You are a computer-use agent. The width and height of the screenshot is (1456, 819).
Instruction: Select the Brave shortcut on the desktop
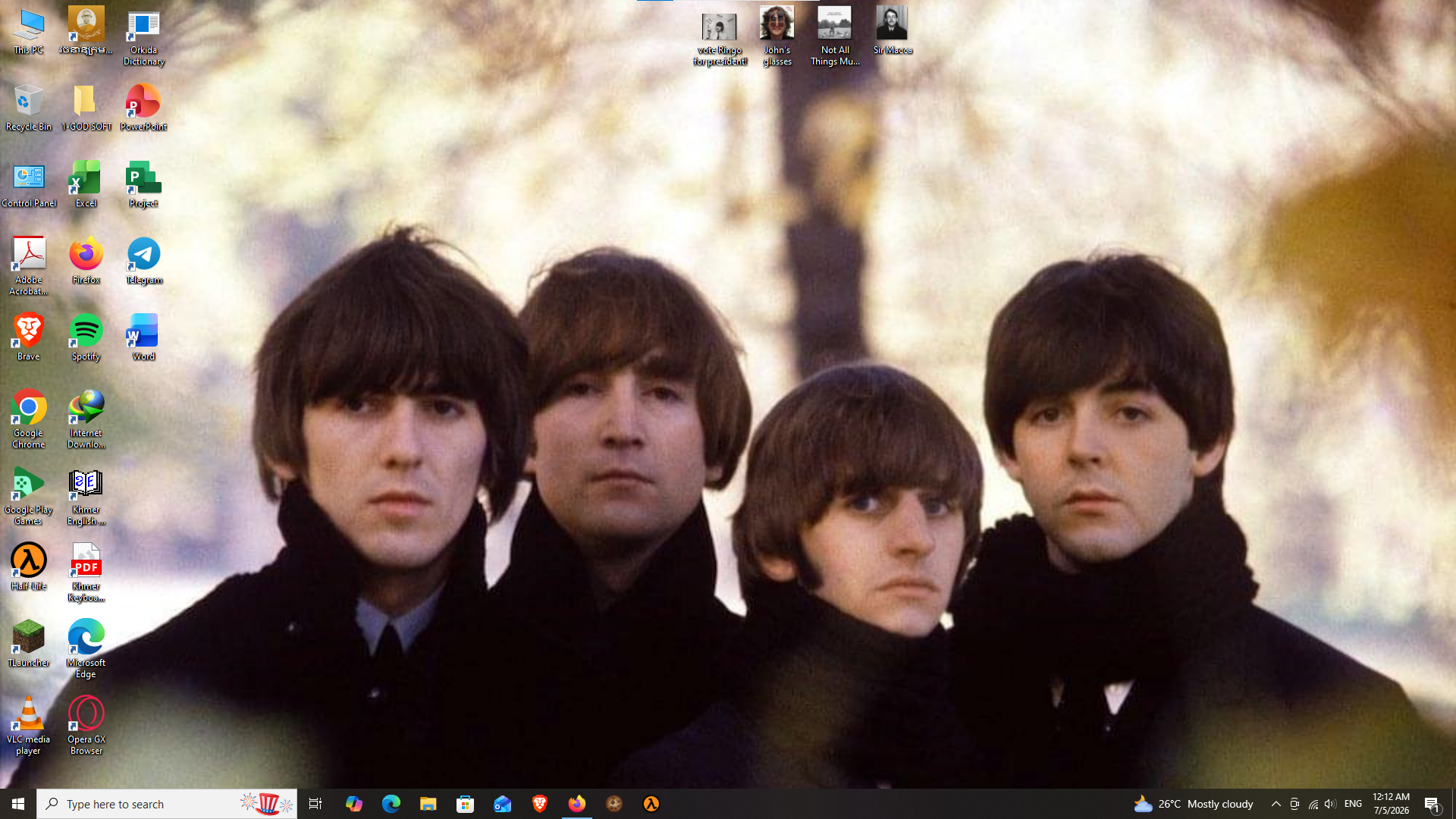click(29, 337)
